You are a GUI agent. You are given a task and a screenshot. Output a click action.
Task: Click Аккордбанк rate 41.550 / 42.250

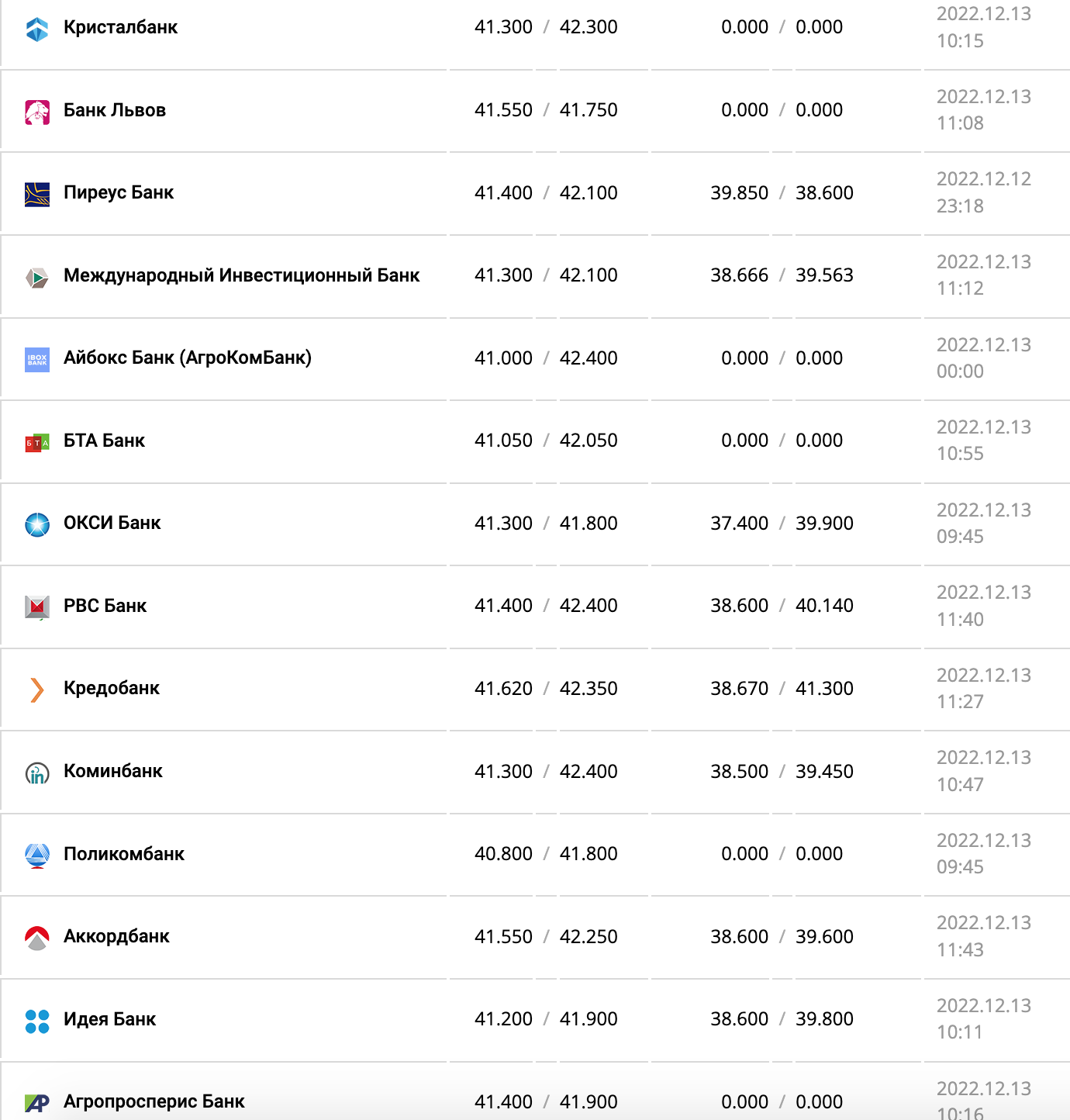[546, 937]
